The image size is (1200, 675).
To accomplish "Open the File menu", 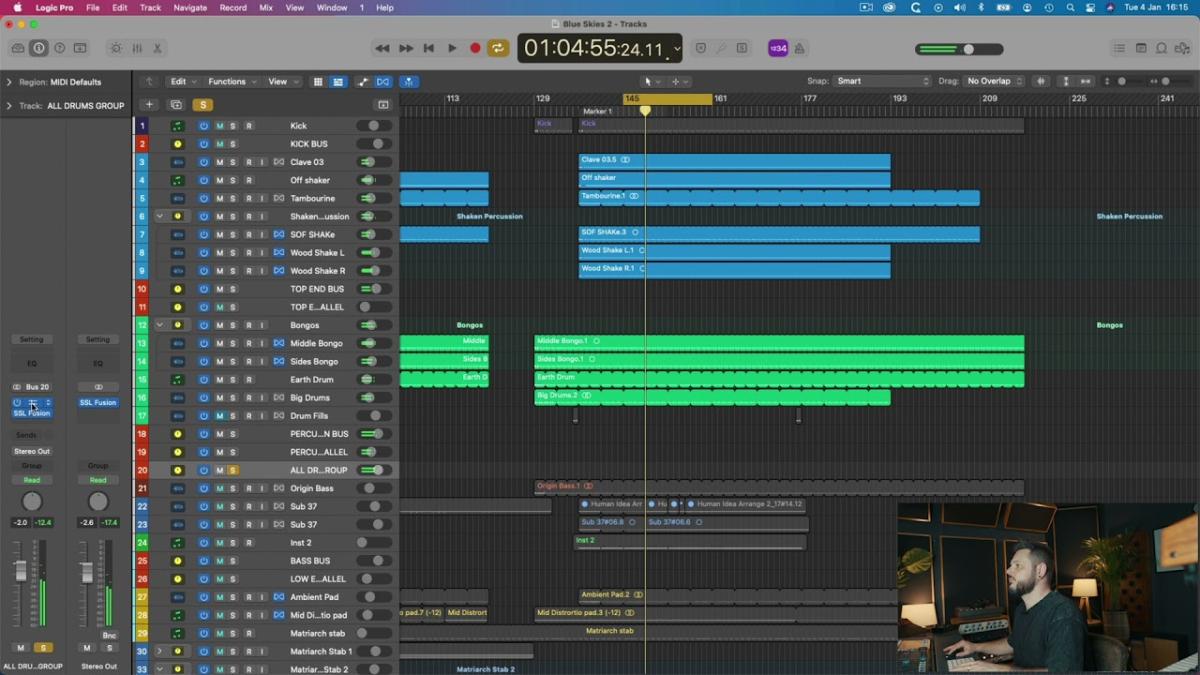I will pos(93,7).
